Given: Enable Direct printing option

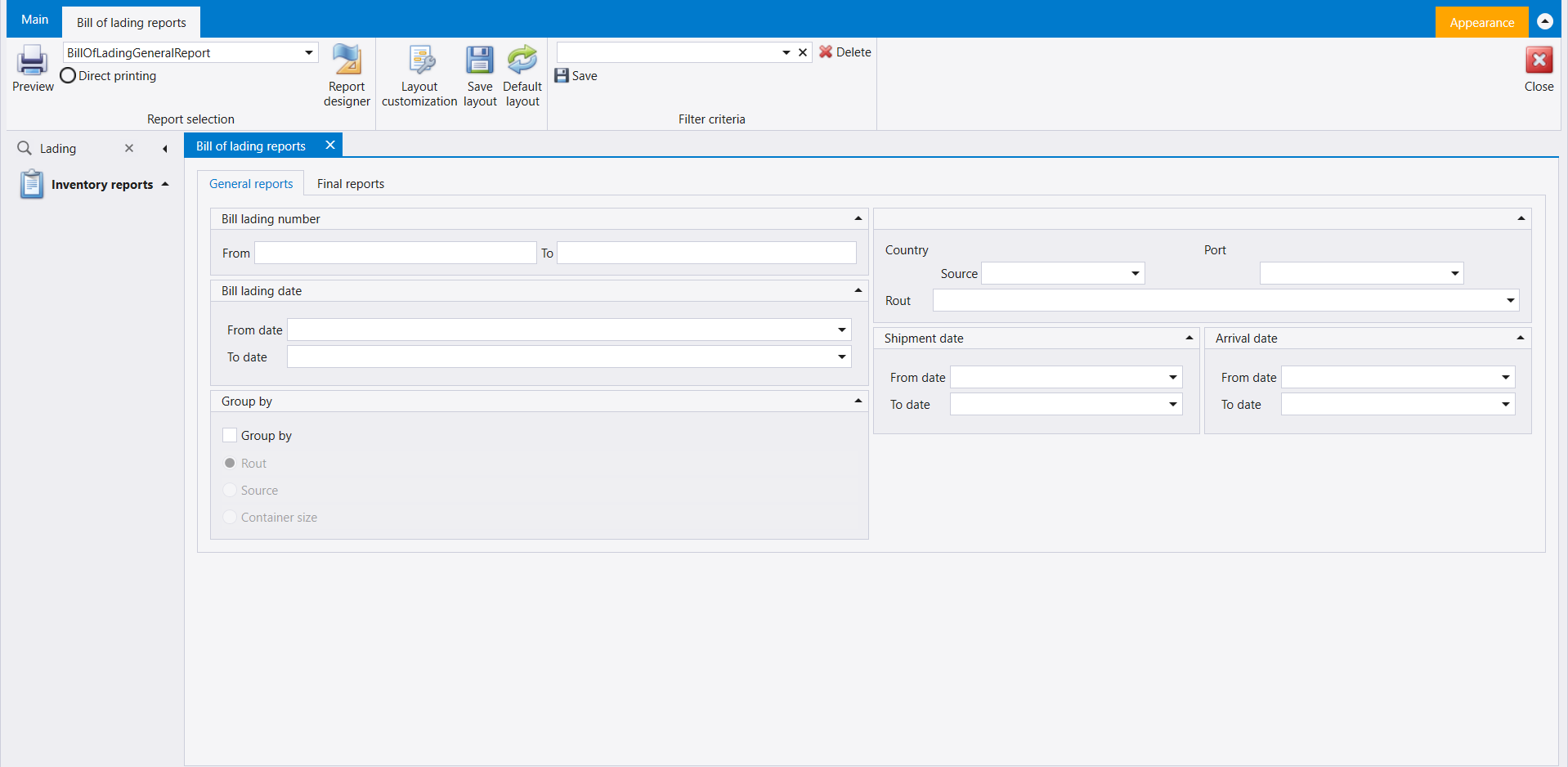Looking at the screenshot, I should point(68,75).
